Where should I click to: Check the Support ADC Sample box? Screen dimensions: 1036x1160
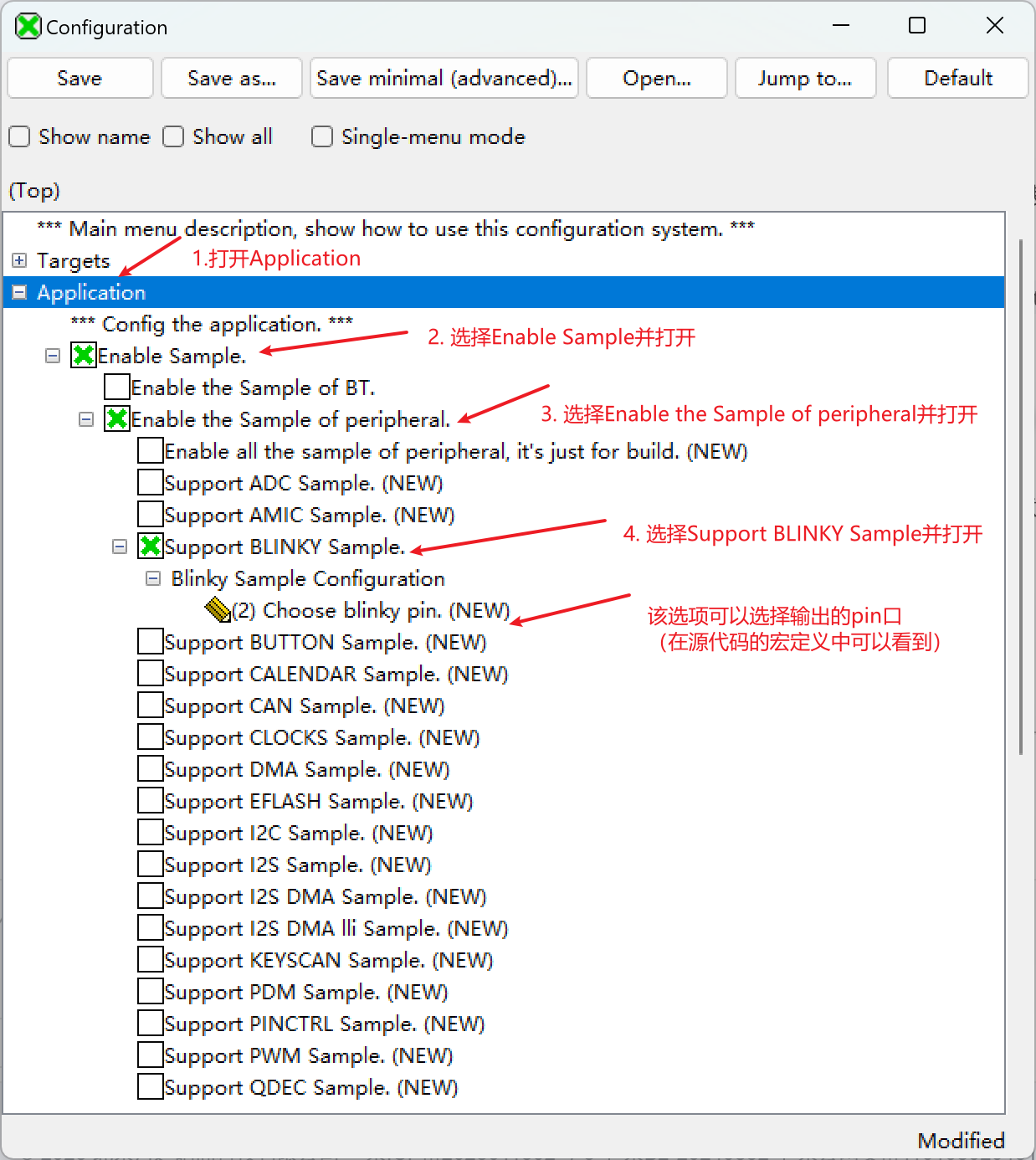click(x=150, y=483)
